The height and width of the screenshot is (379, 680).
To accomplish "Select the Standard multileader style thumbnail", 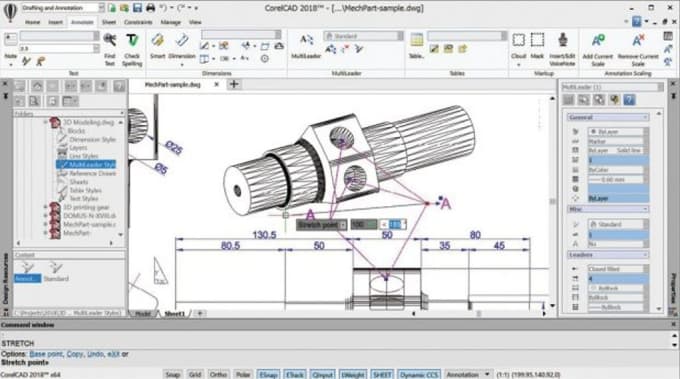I will 56,272.
